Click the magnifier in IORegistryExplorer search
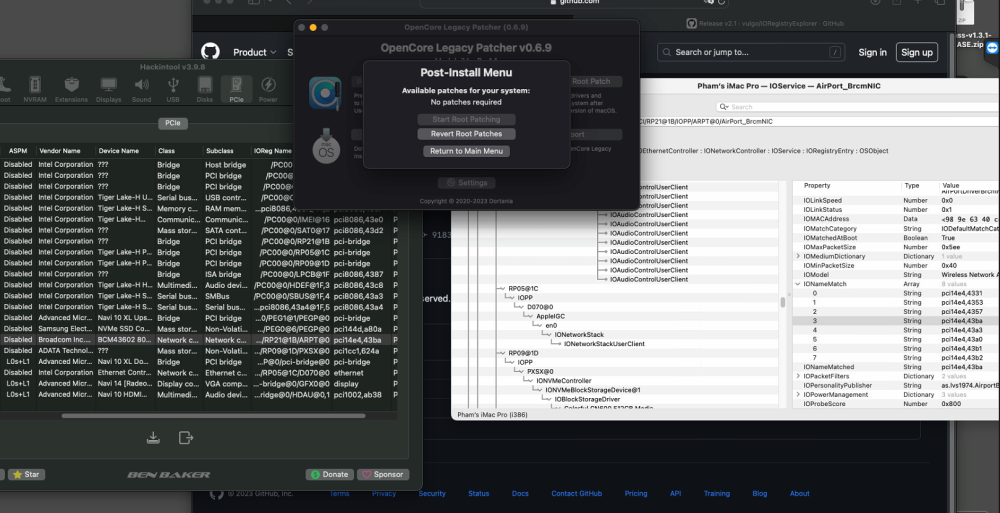The height and width of the screenshot is (513, 1000). click(x=724, y=107)
